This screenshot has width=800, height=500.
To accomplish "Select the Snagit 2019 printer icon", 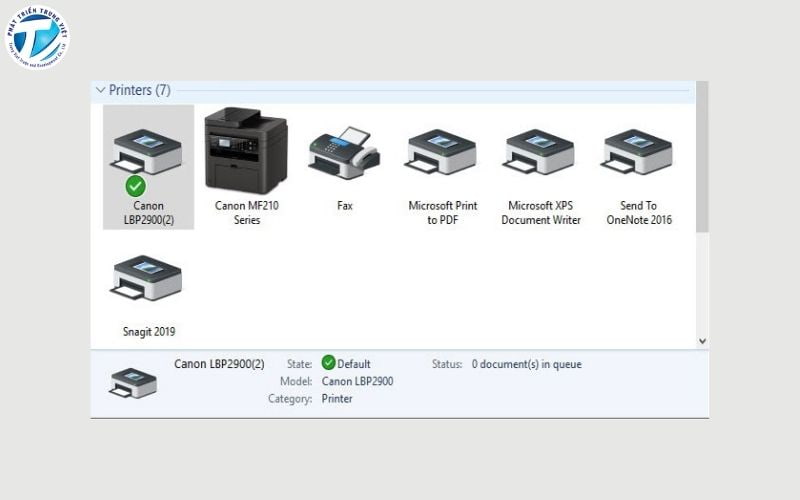I will (146, 278).
